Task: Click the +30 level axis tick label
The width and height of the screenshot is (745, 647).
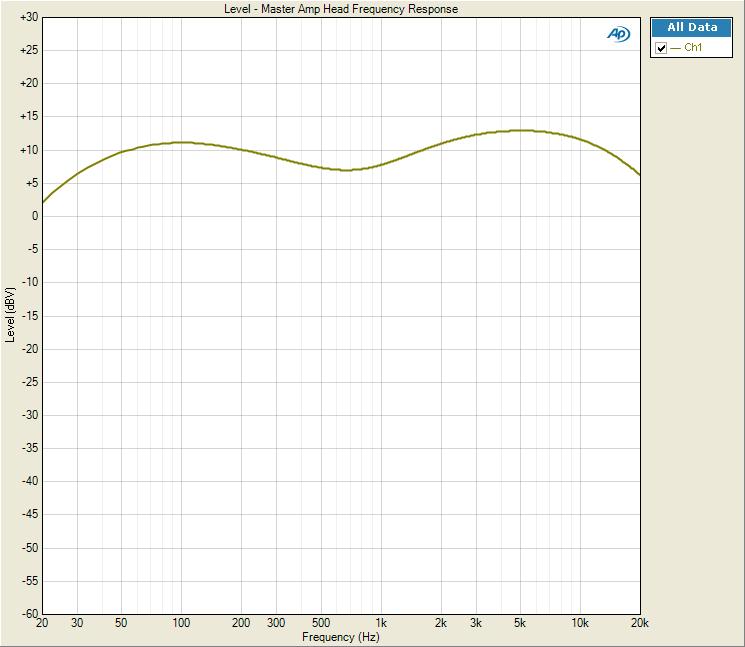Action: click(x=30, y=18)
